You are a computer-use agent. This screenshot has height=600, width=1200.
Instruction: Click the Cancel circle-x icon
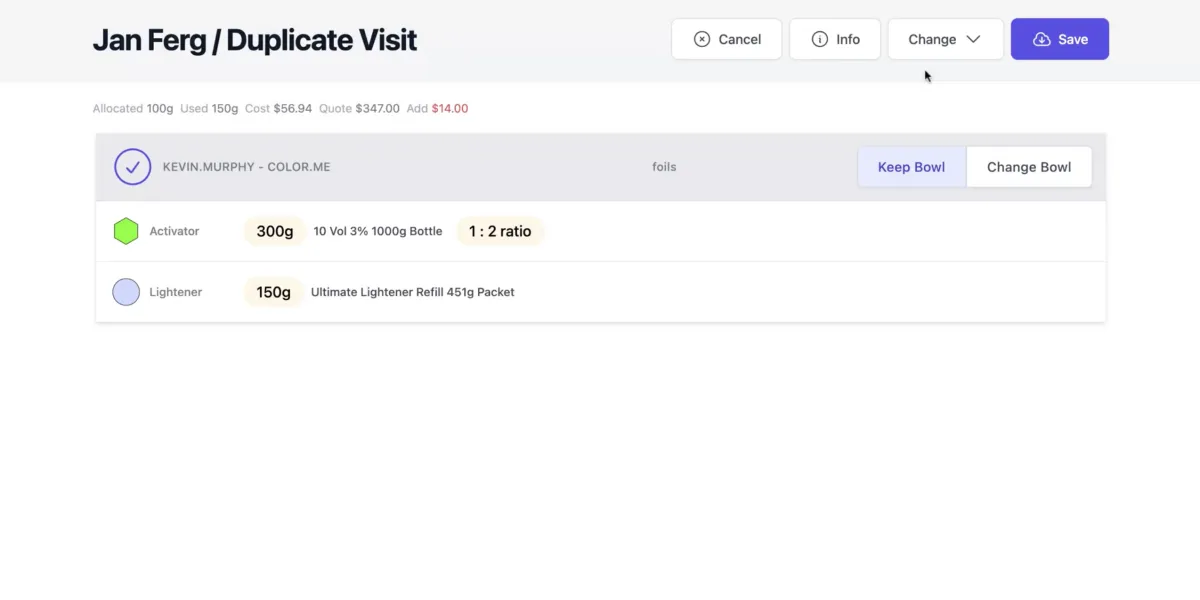(x=702, y=39)
